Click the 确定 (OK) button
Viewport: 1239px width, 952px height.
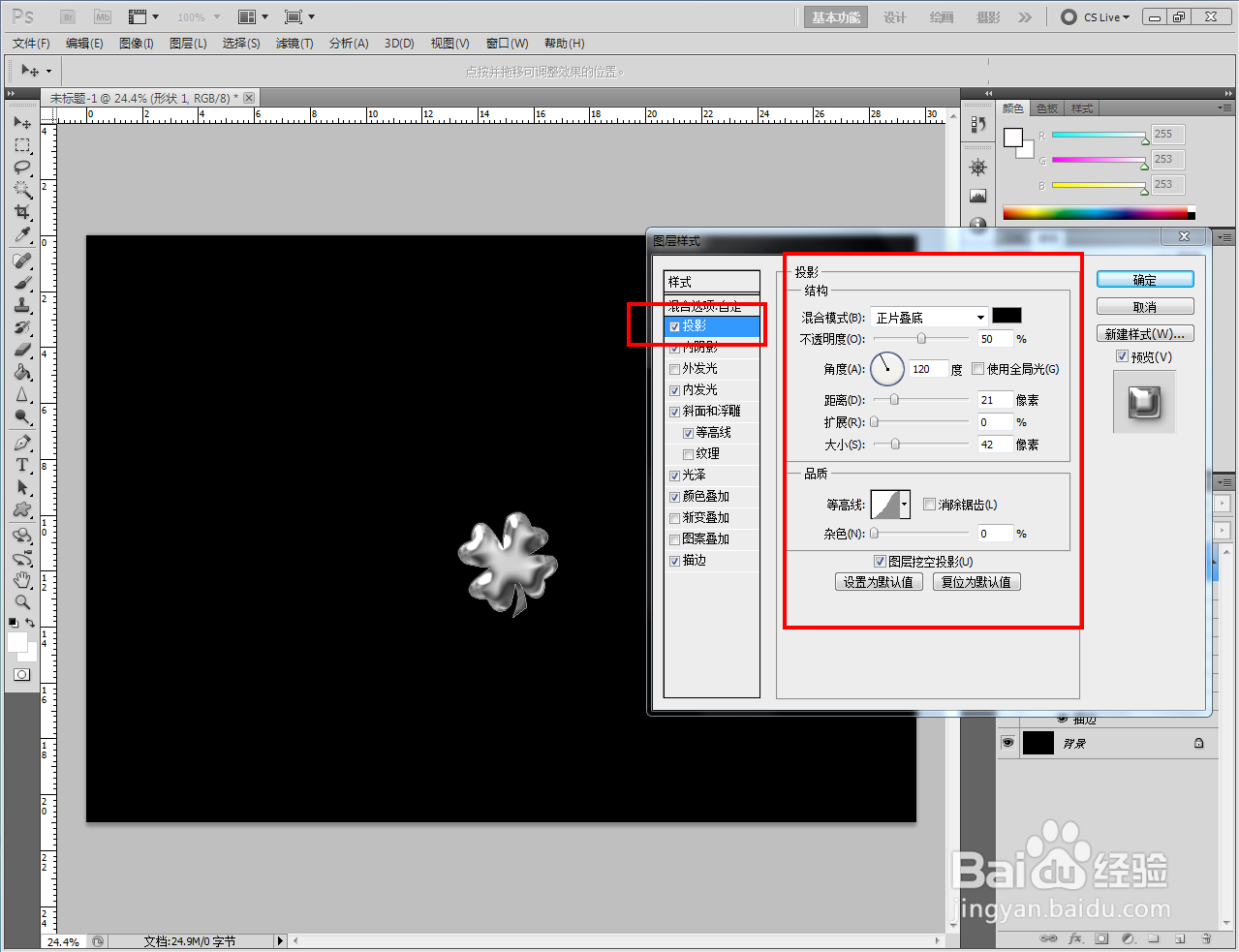tap(1145, 279)
